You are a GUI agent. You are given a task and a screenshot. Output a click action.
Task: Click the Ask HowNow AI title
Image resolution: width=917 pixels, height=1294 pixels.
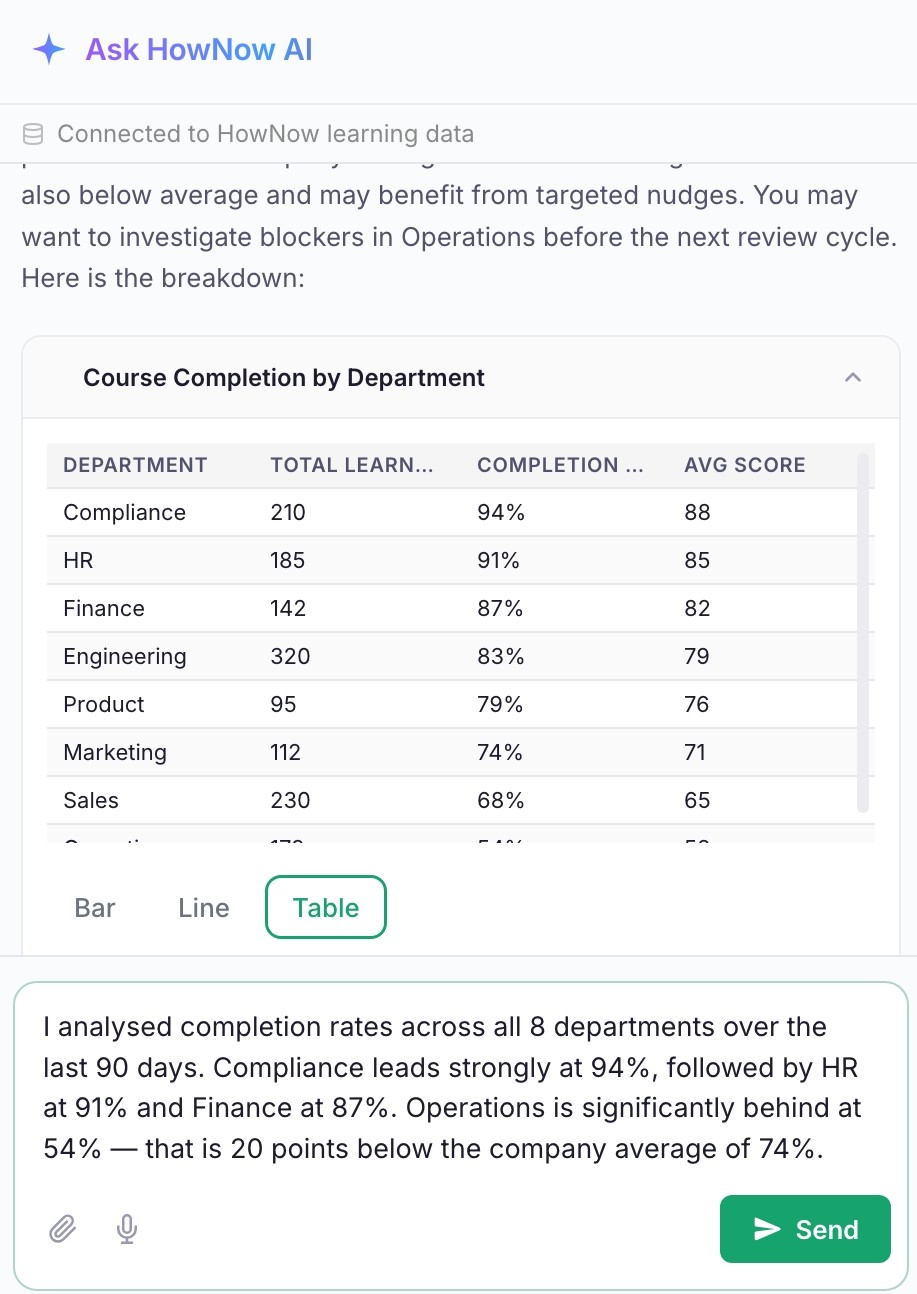coord(199,49)
